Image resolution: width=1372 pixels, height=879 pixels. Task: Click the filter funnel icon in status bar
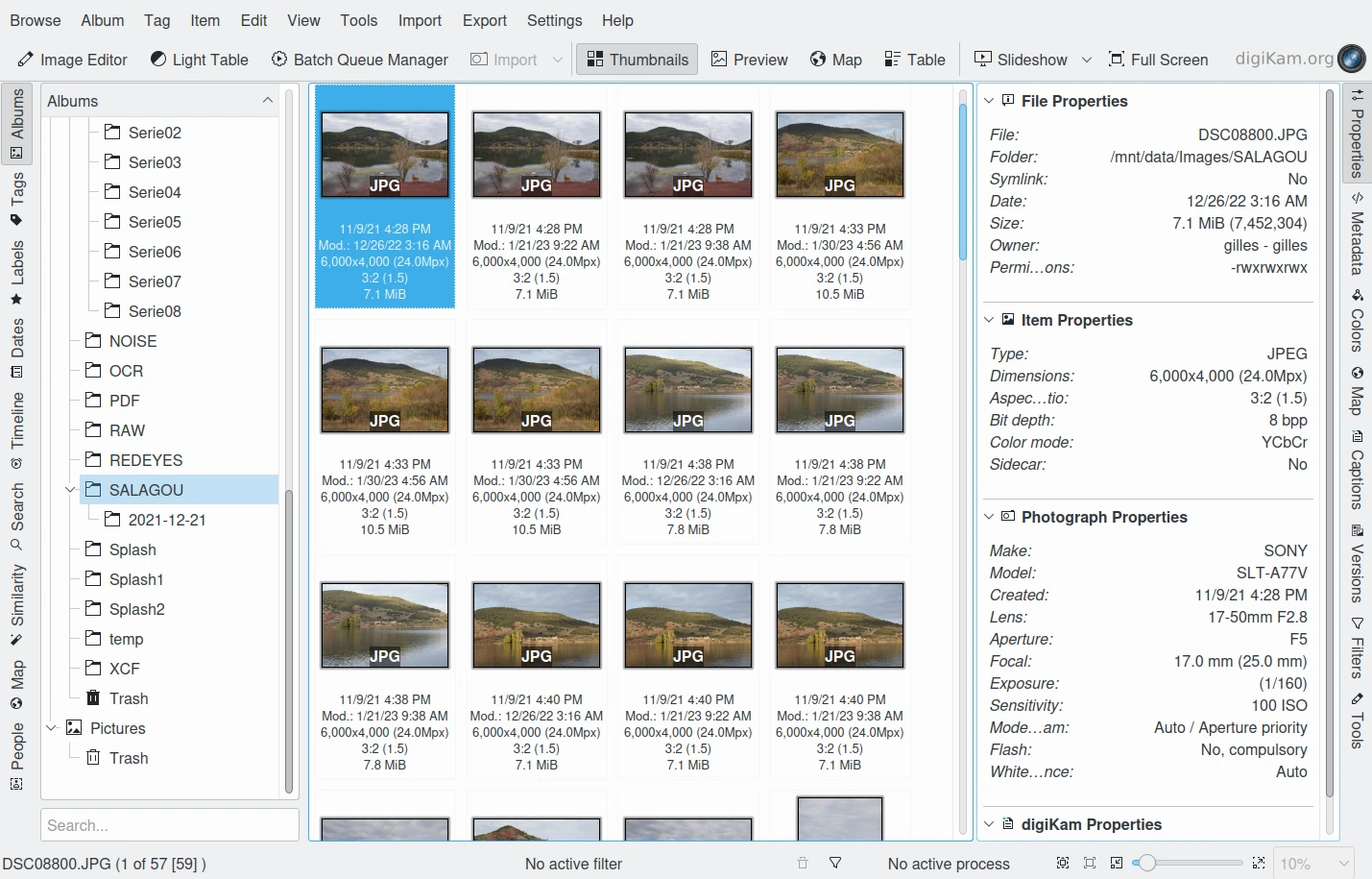coord(835,864)
